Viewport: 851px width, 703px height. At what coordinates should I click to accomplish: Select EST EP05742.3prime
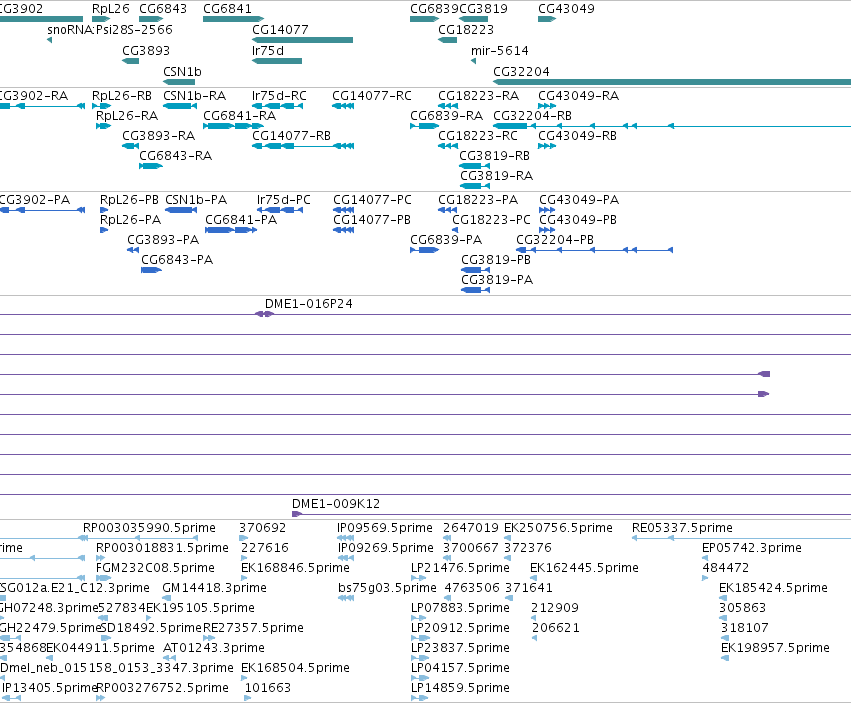click(752, 548)
